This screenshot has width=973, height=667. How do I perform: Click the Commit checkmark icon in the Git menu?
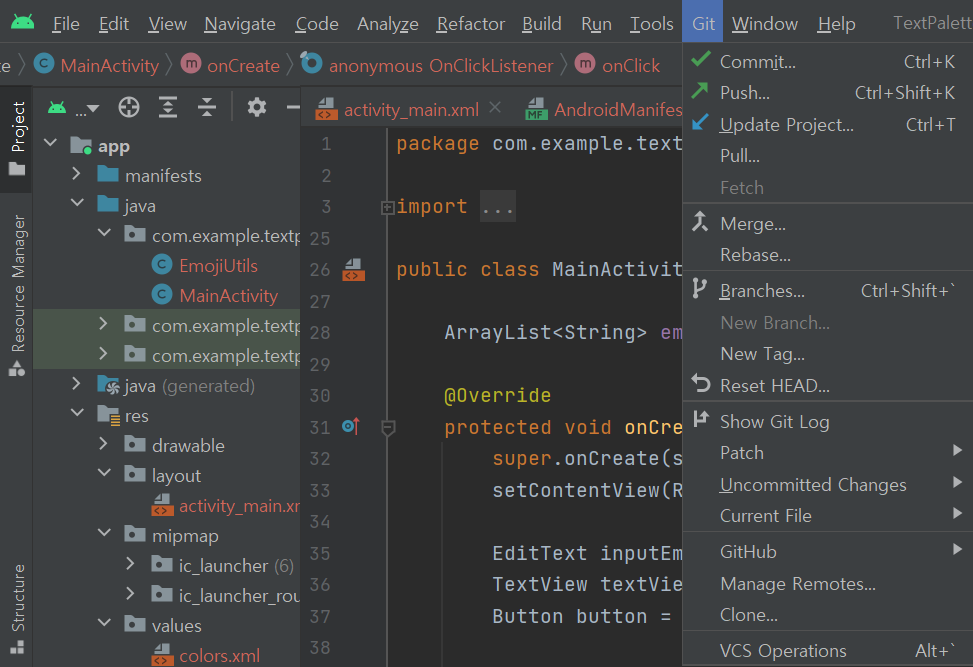click(x=701, y=60)
